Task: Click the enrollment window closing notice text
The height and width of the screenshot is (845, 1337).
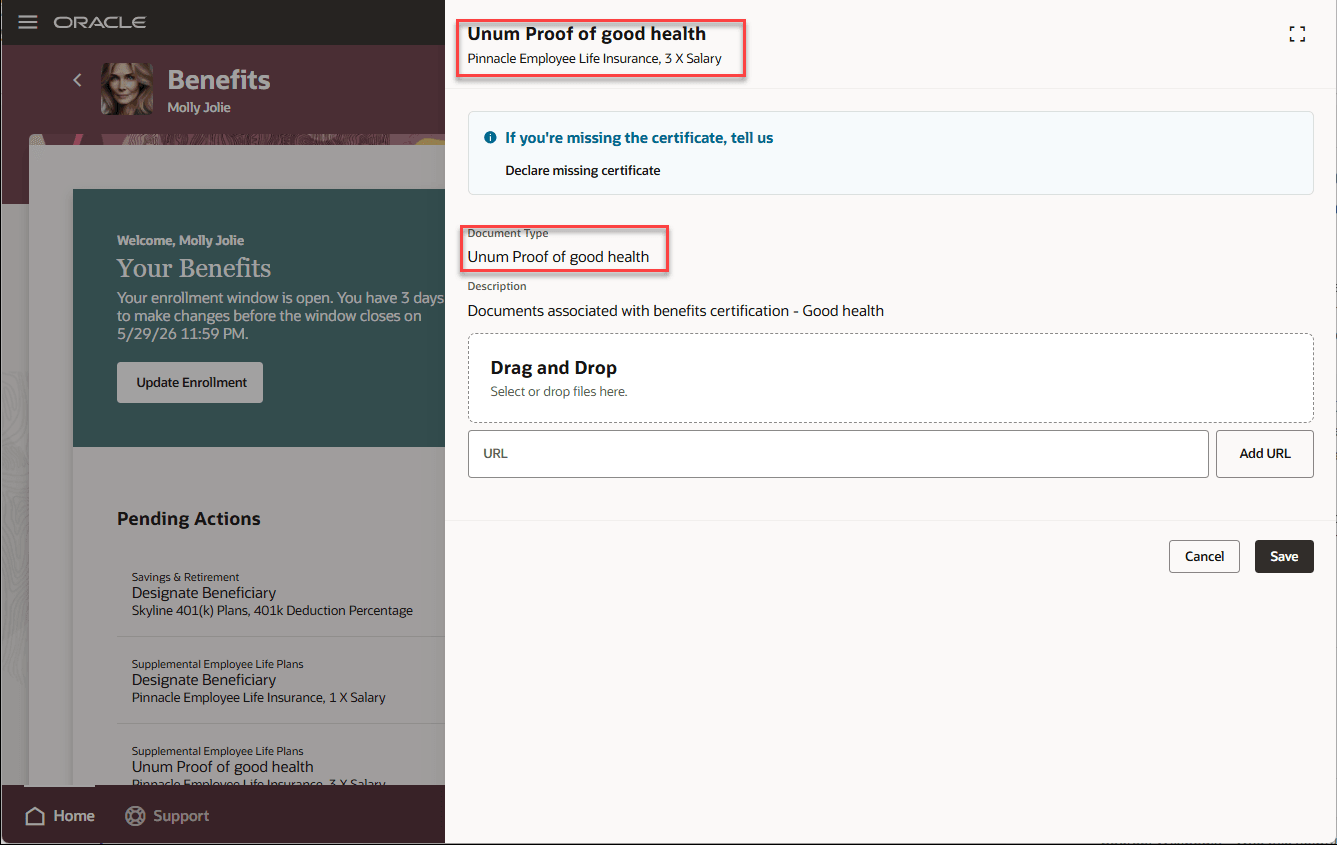Action: (x=279, y=315)
